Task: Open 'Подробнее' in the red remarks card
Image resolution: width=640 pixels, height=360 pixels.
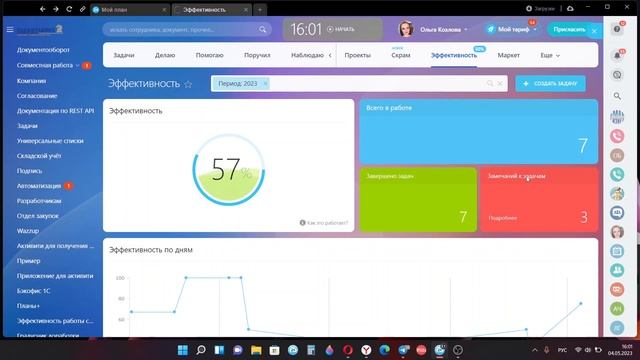Action: coord(502,218)
